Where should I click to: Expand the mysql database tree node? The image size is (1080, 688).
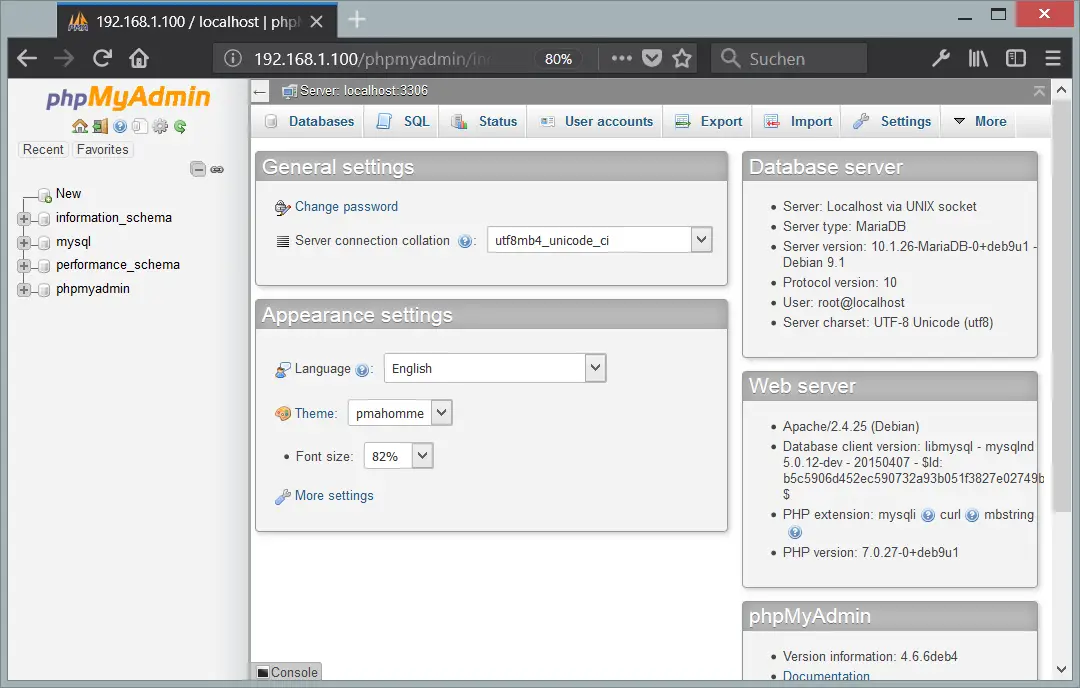click(x=24, y=243)
